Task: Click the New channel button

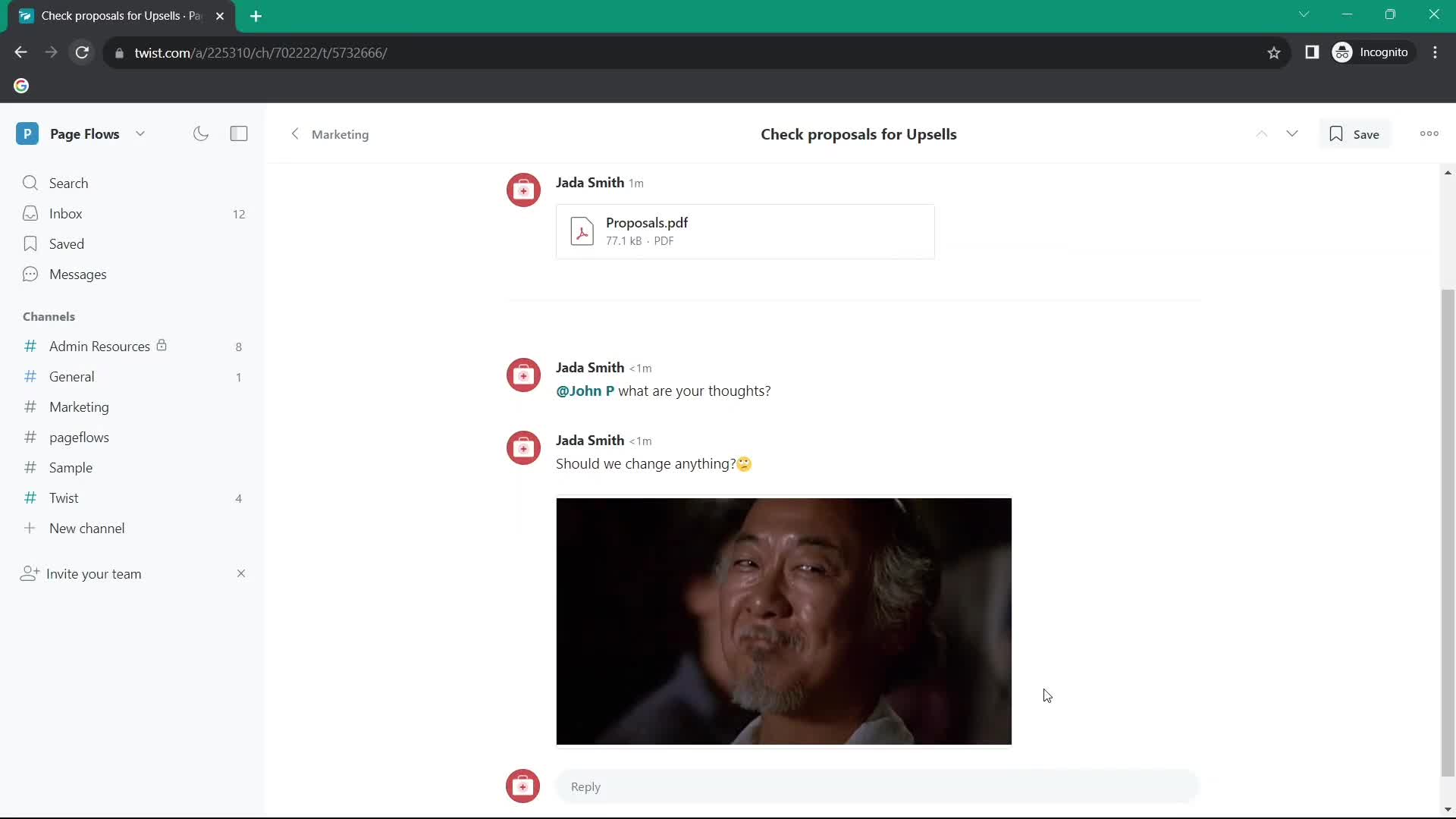Action: 86,528
